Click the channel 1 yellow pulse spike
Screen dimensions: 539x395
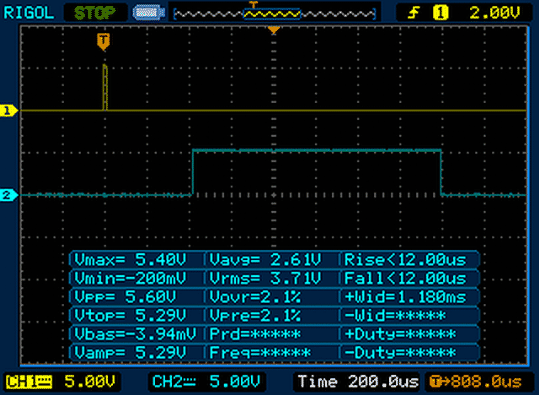point(105,87)
